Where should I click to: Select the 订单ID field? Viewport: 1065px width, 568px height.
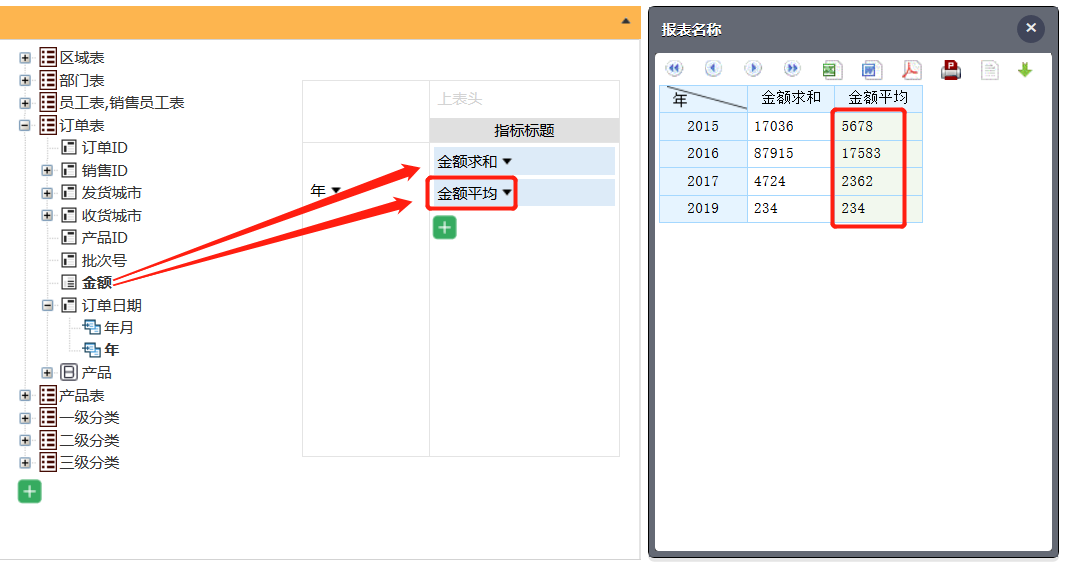click(x=105, y=148)
